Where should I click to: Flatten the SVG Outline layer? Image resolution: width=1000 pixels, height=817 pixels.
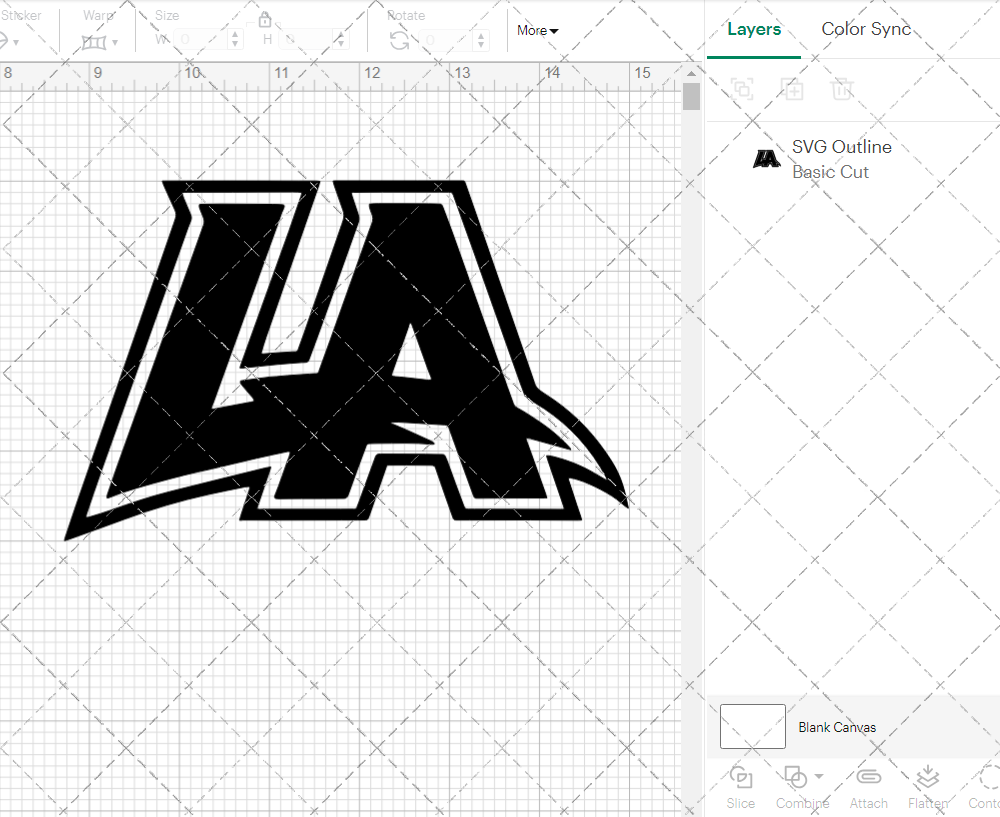pos(927,787)
